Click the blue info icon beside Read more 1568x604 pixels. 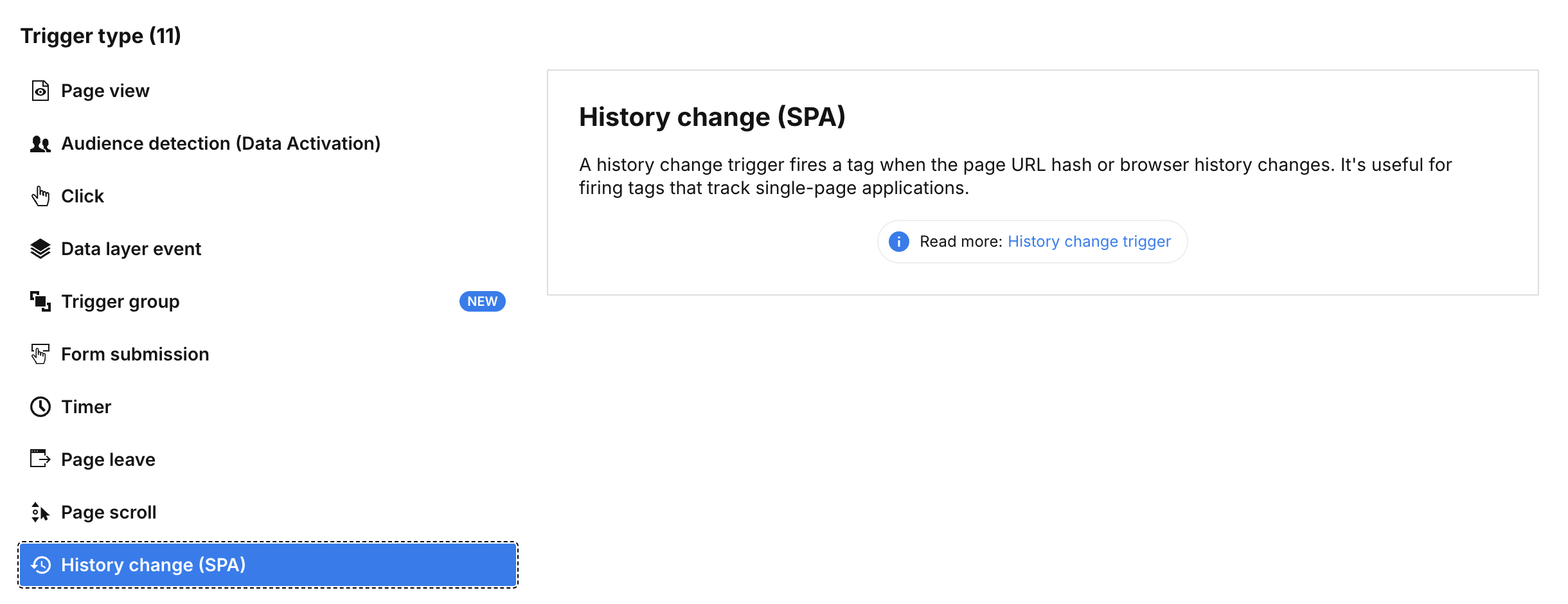pyautogui.click(x=898, y=242)
